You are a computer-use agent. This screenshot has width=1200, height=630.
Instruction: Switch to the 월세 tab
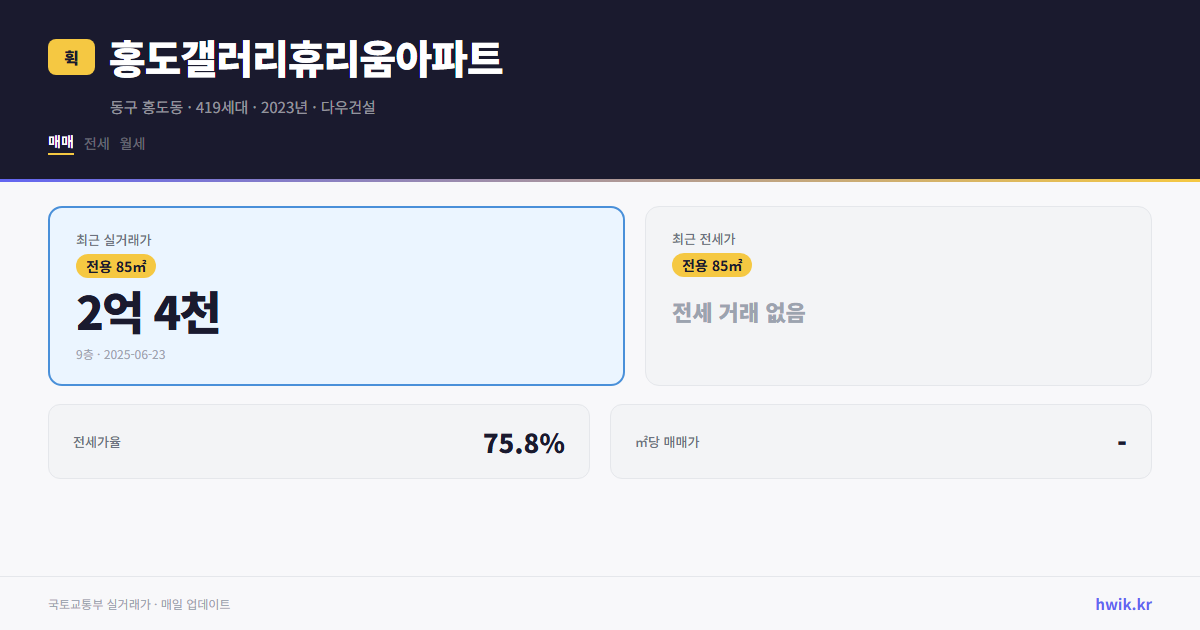[130, 143]
